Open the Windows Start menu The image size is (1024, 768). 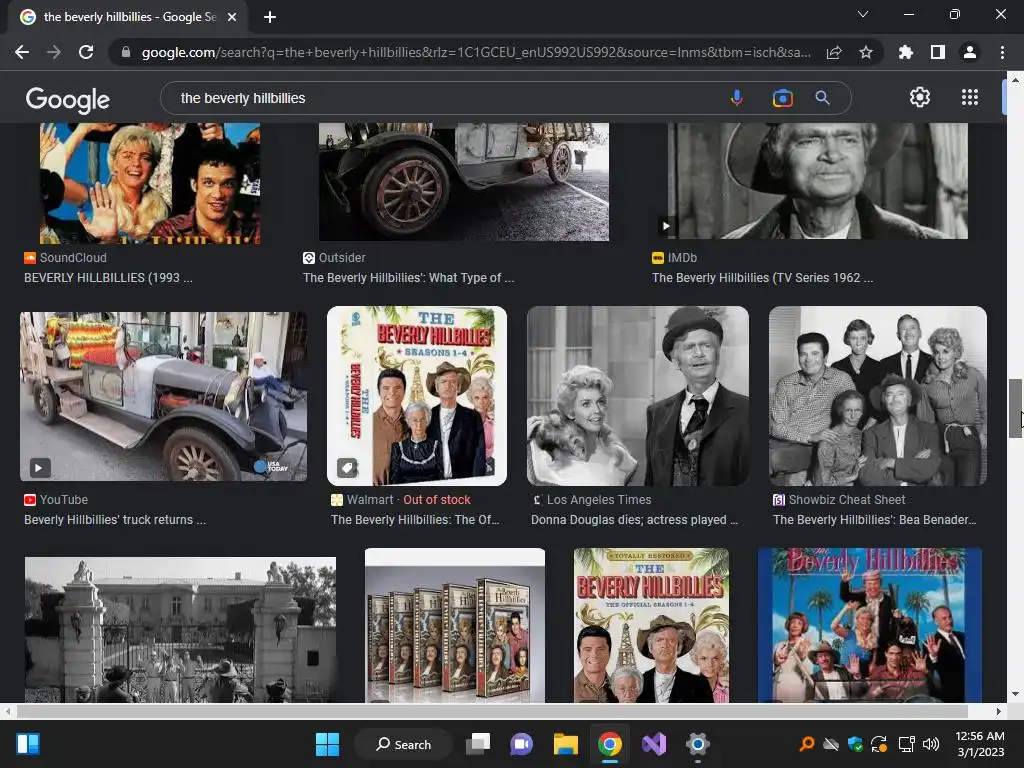coord(327,744)
